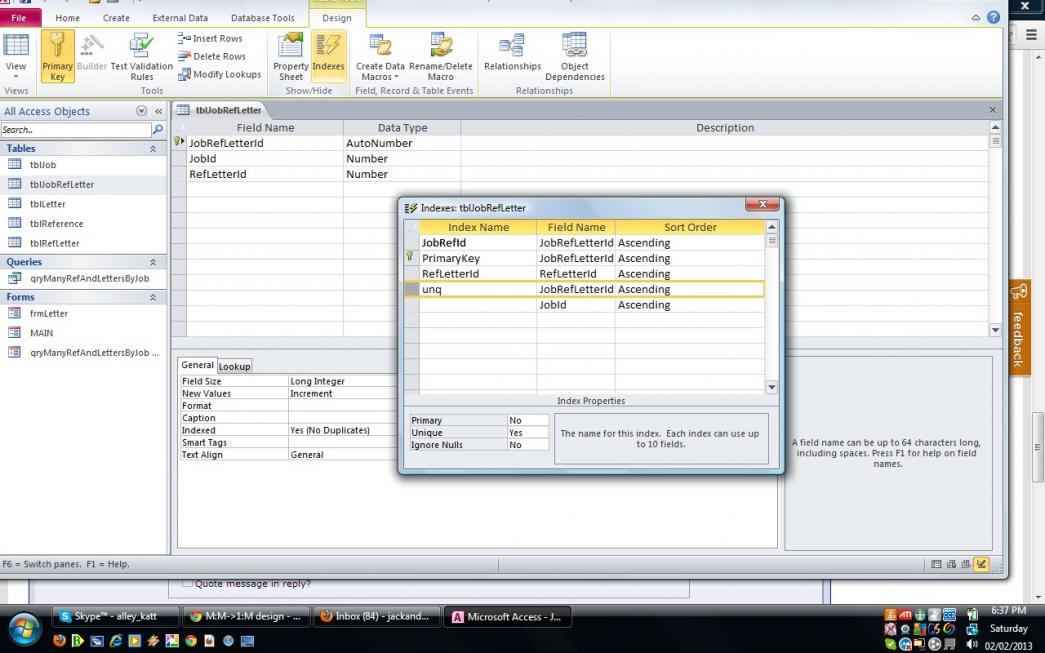The height and width of the screenshot is (653, 1045).
Task: Open the Relationships window
Action: click(512, 53)
